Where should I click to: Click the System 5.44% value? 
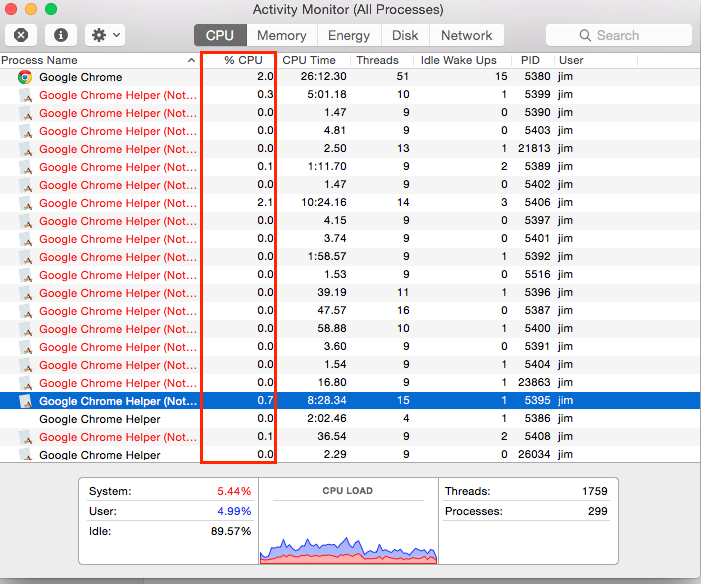[234, 491]
